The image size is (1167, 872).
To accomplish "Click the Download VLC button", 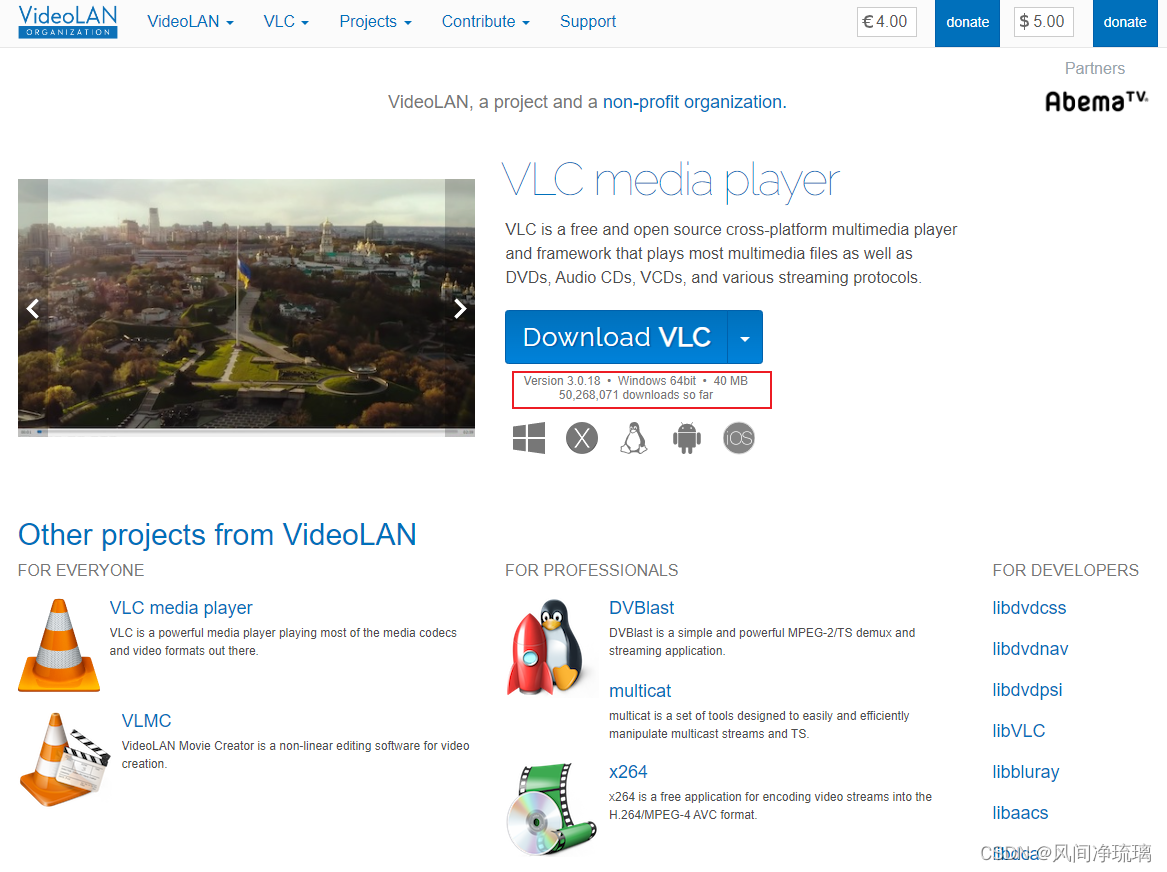I will click(616, 337).
